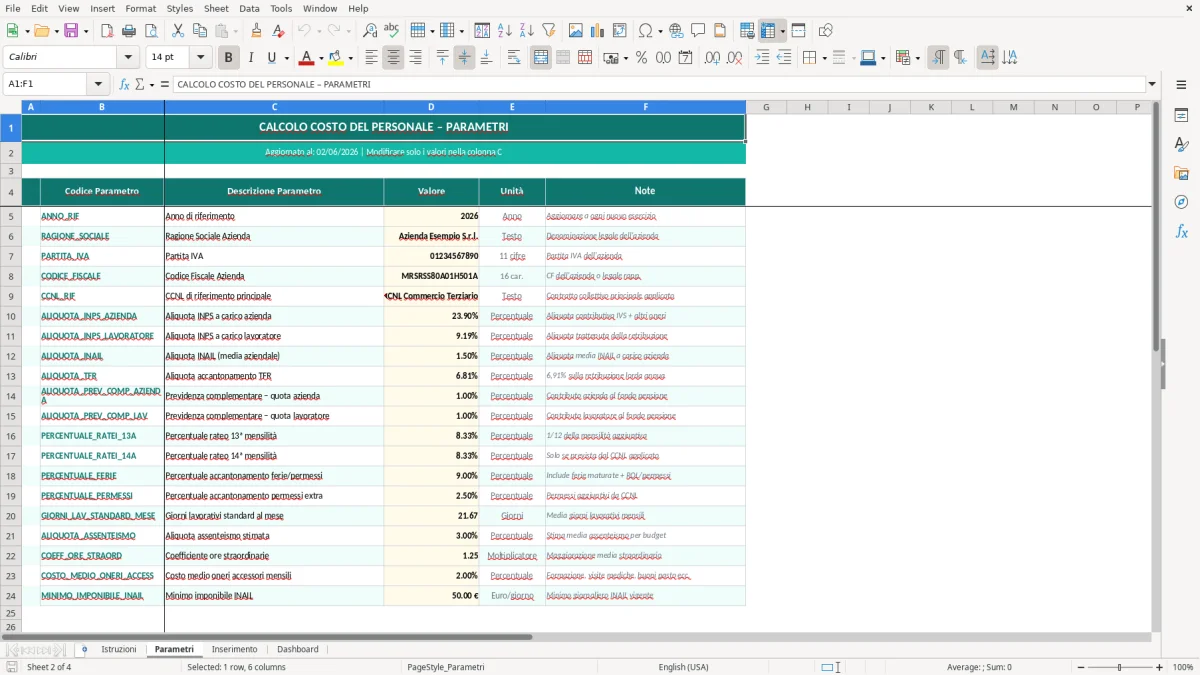Toggle Merge and Center Cells
1200x675 pixels.
541,58
